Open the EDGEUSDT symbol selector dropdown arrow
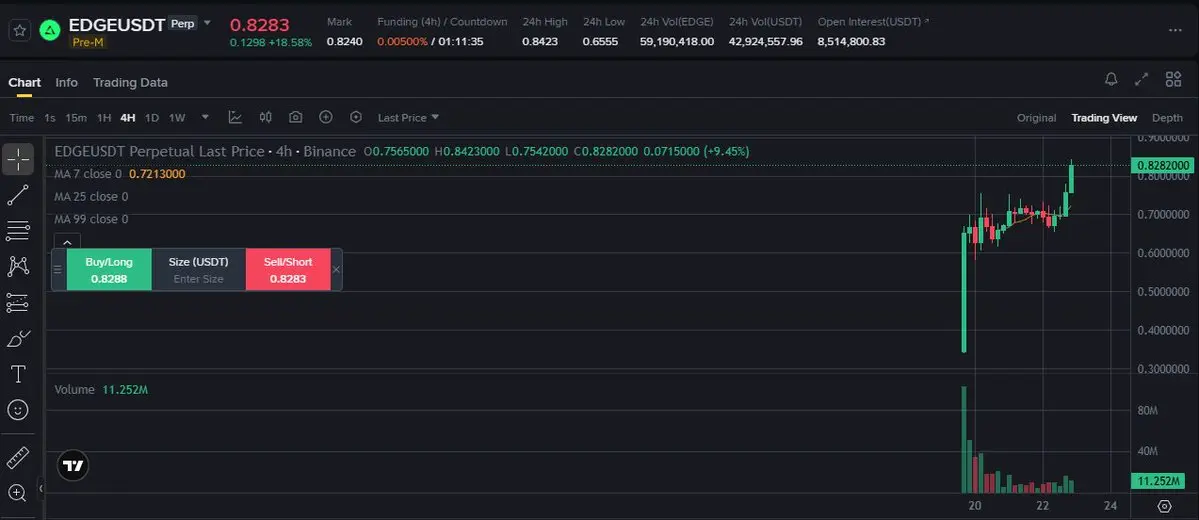1199x520 pixels. tap(206, 23)
